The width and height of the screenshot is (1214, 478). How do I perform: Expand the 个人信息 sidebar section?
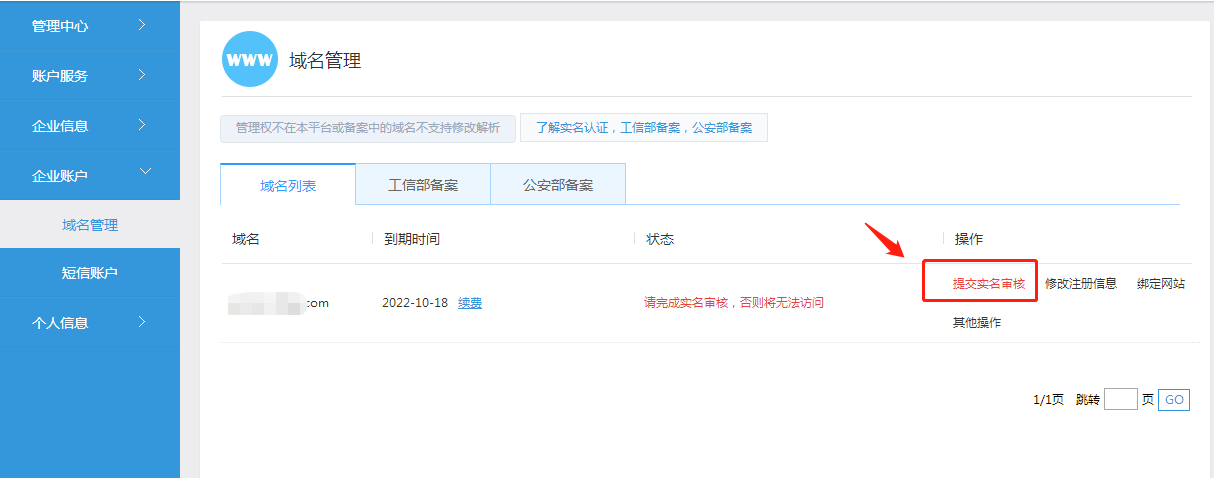(89, 323)
